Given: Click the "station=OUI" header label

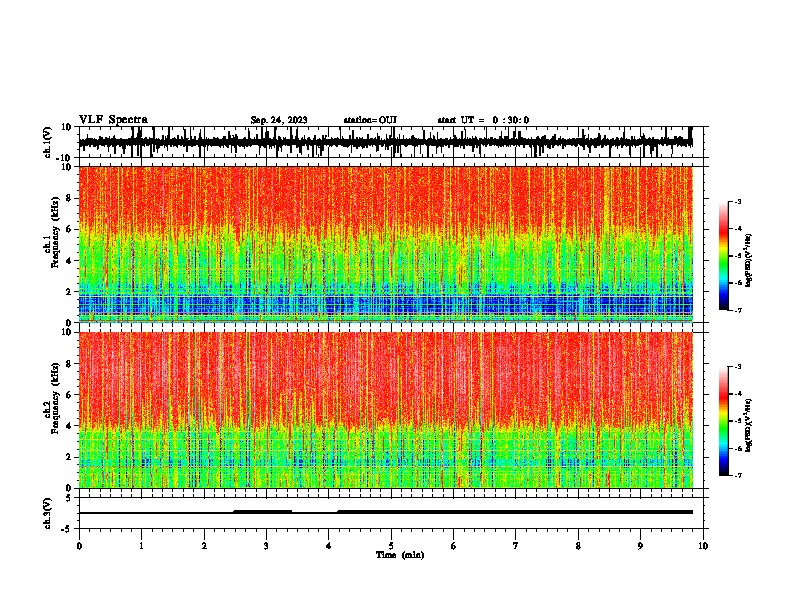Looking at the screenshot, I should pos(370,120).
